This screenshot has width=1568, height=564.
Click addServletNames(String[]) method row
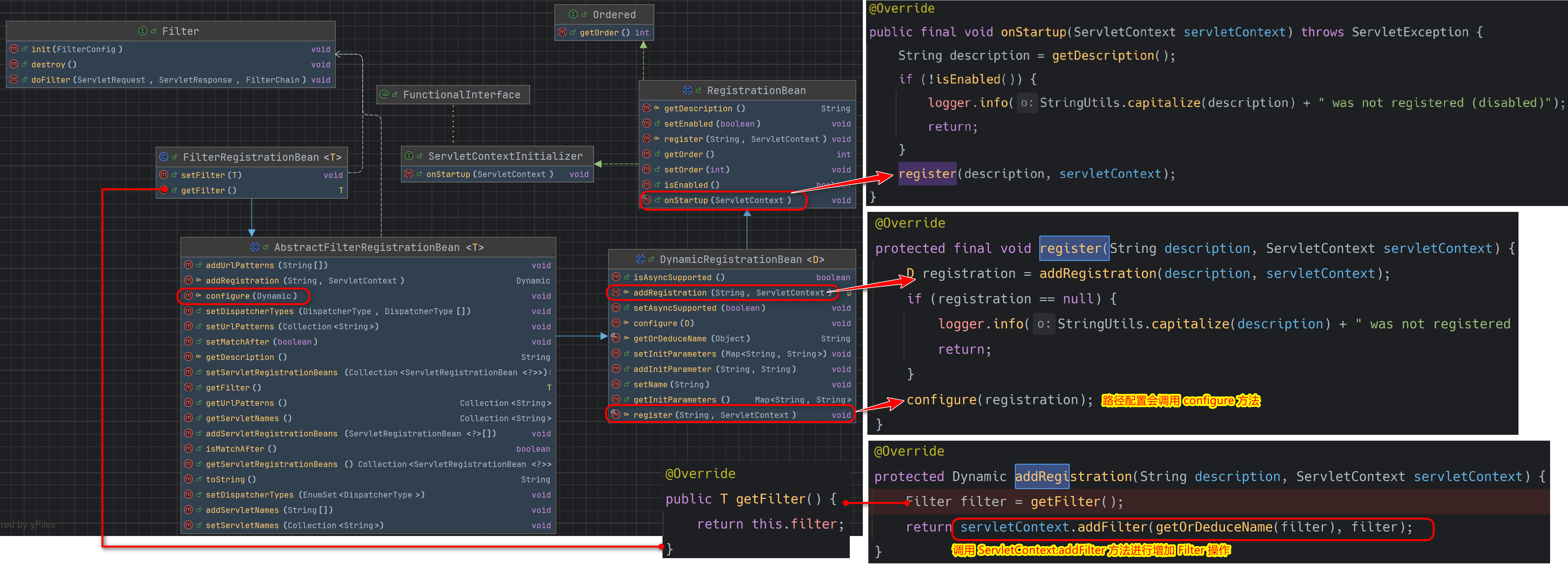368,510
